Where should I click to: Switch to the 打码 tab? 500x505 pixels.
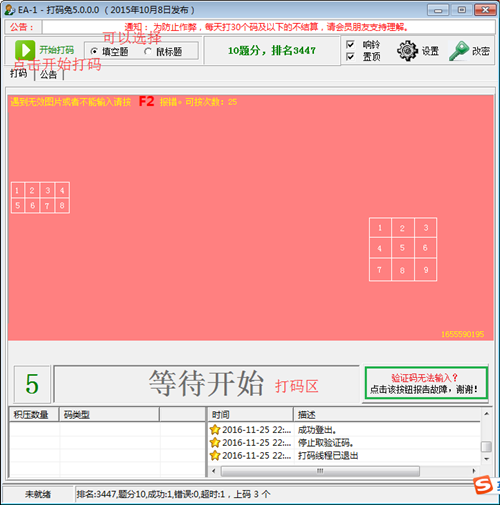point(19,73)
